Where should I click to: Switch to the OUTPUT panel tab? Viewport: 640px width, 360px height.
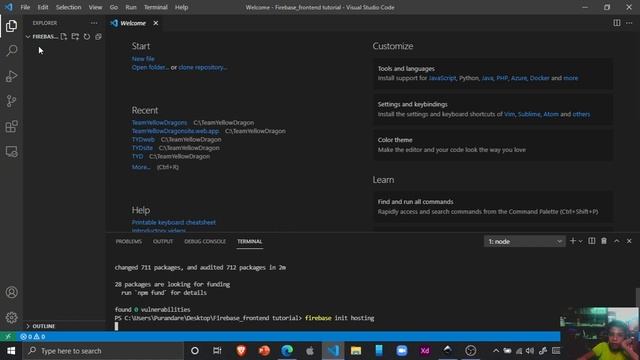[x=163, y=242]
